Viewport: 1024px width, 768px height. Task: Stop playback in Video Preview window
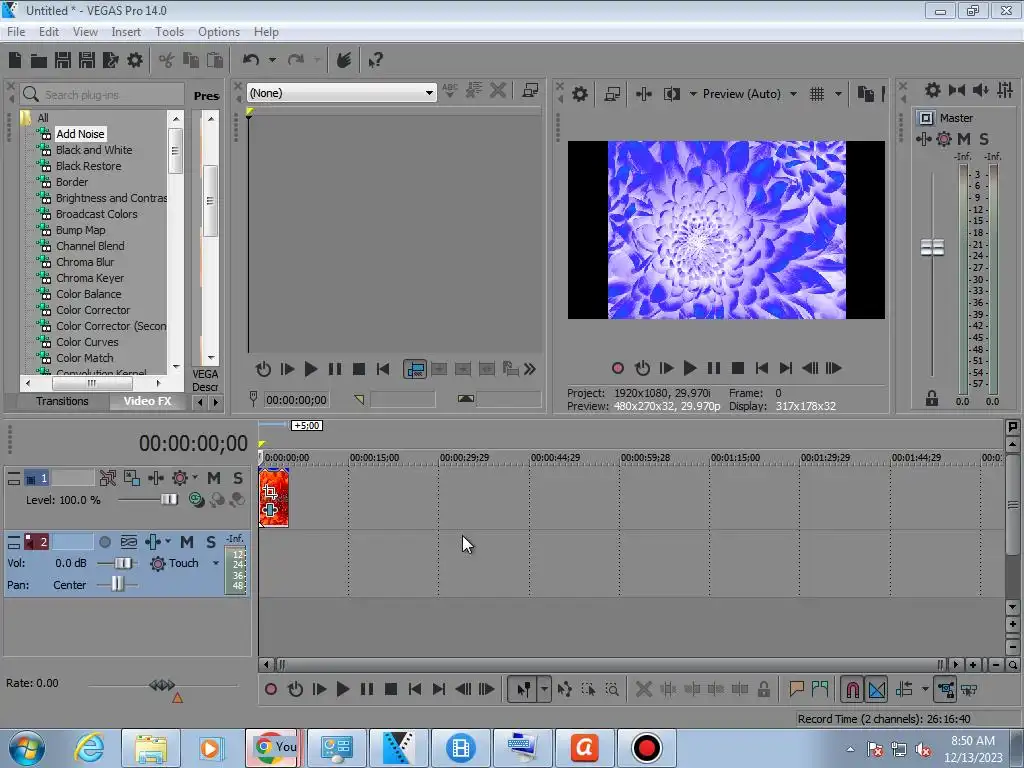point(737,368)
